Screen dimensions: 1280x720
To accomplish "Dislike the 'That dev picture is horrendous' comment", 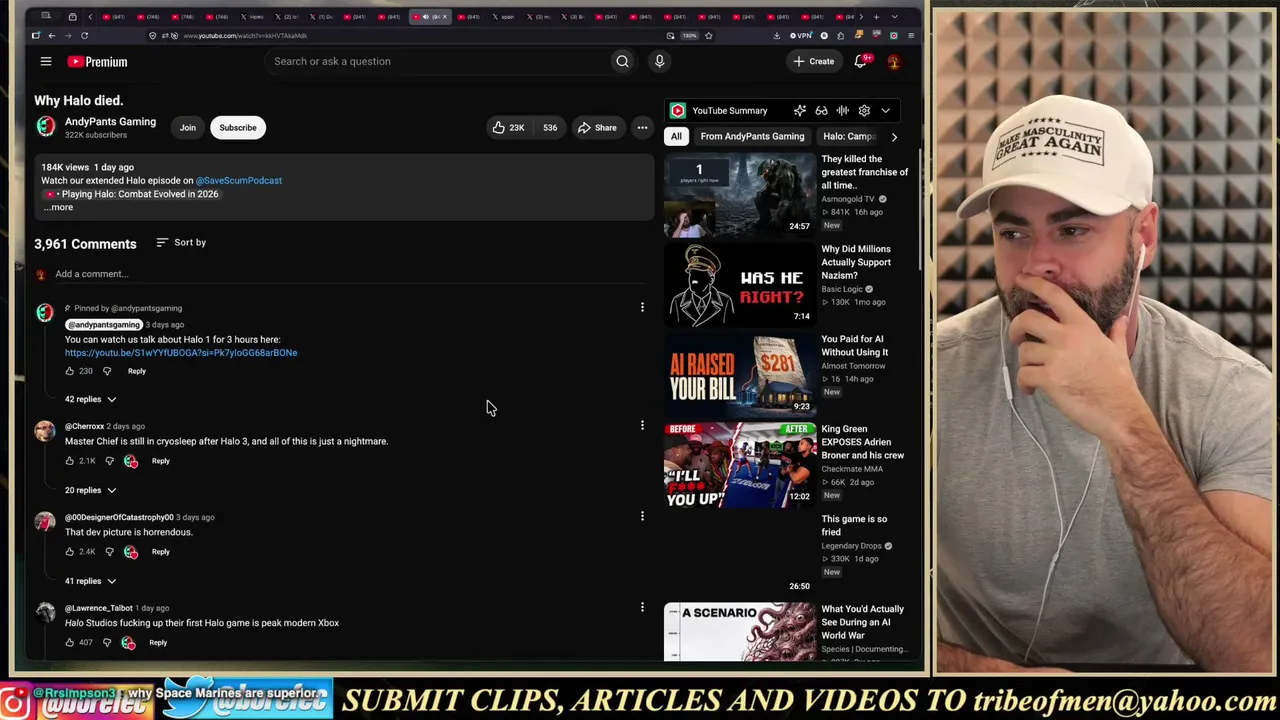I will (x=109, y=552).
